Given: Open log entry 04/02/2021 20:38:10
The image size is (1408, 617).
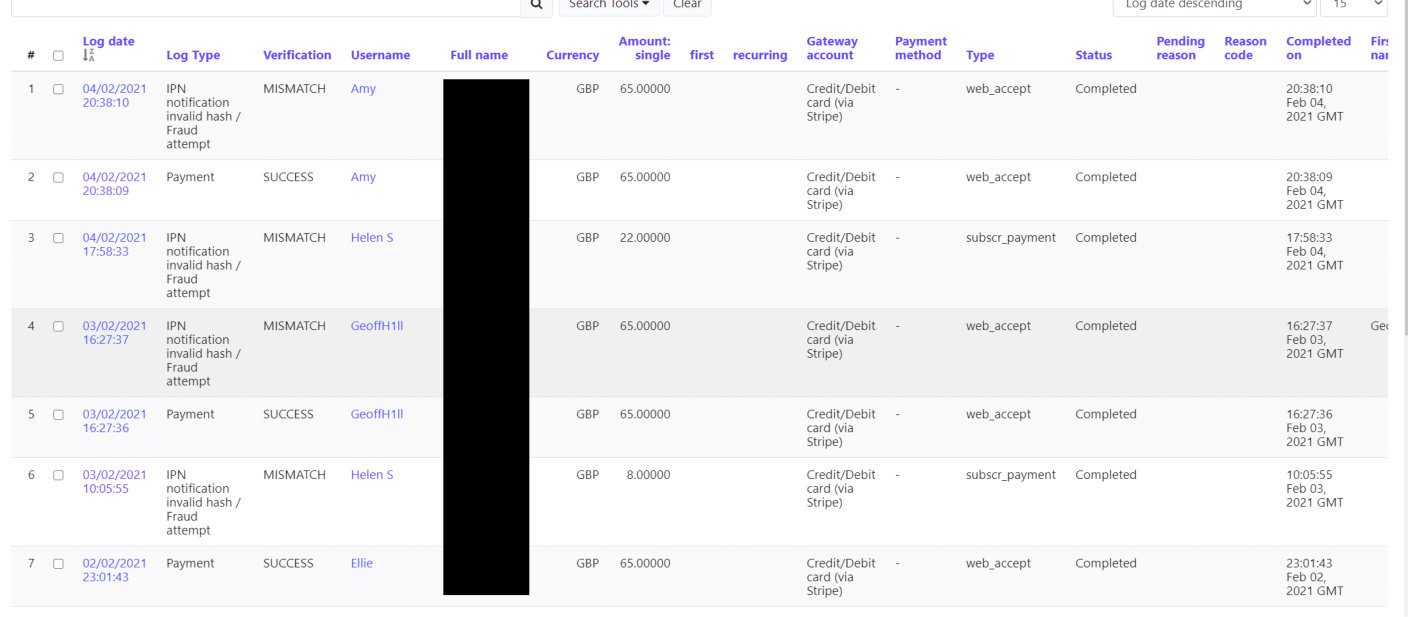Looking at the screenshot, I should (114, 96).
